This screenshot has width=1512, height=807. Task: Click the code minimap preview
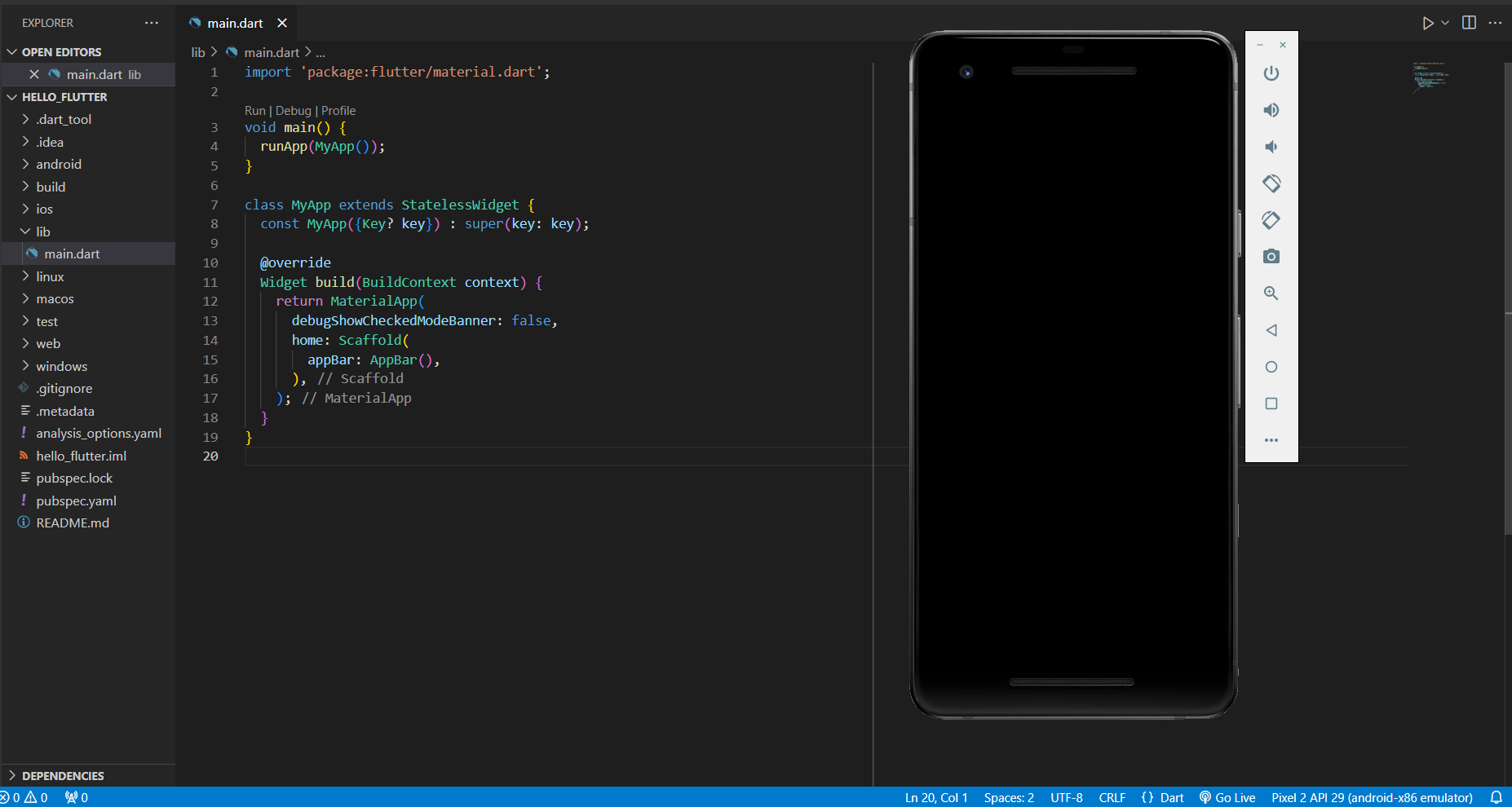tap(1432, 77)
